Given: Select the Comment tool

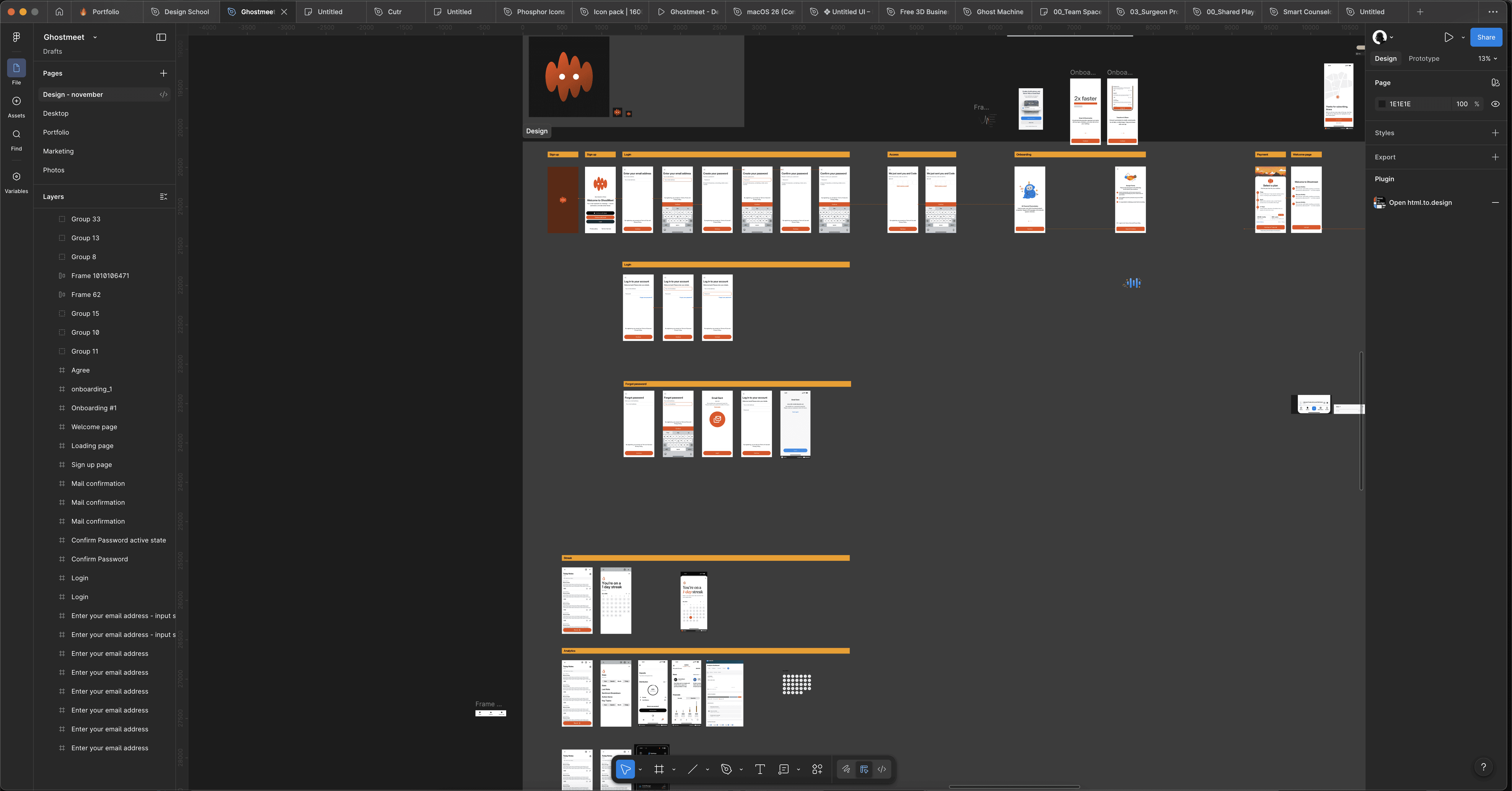Looking at the screenshot, I should click(783, 769).
